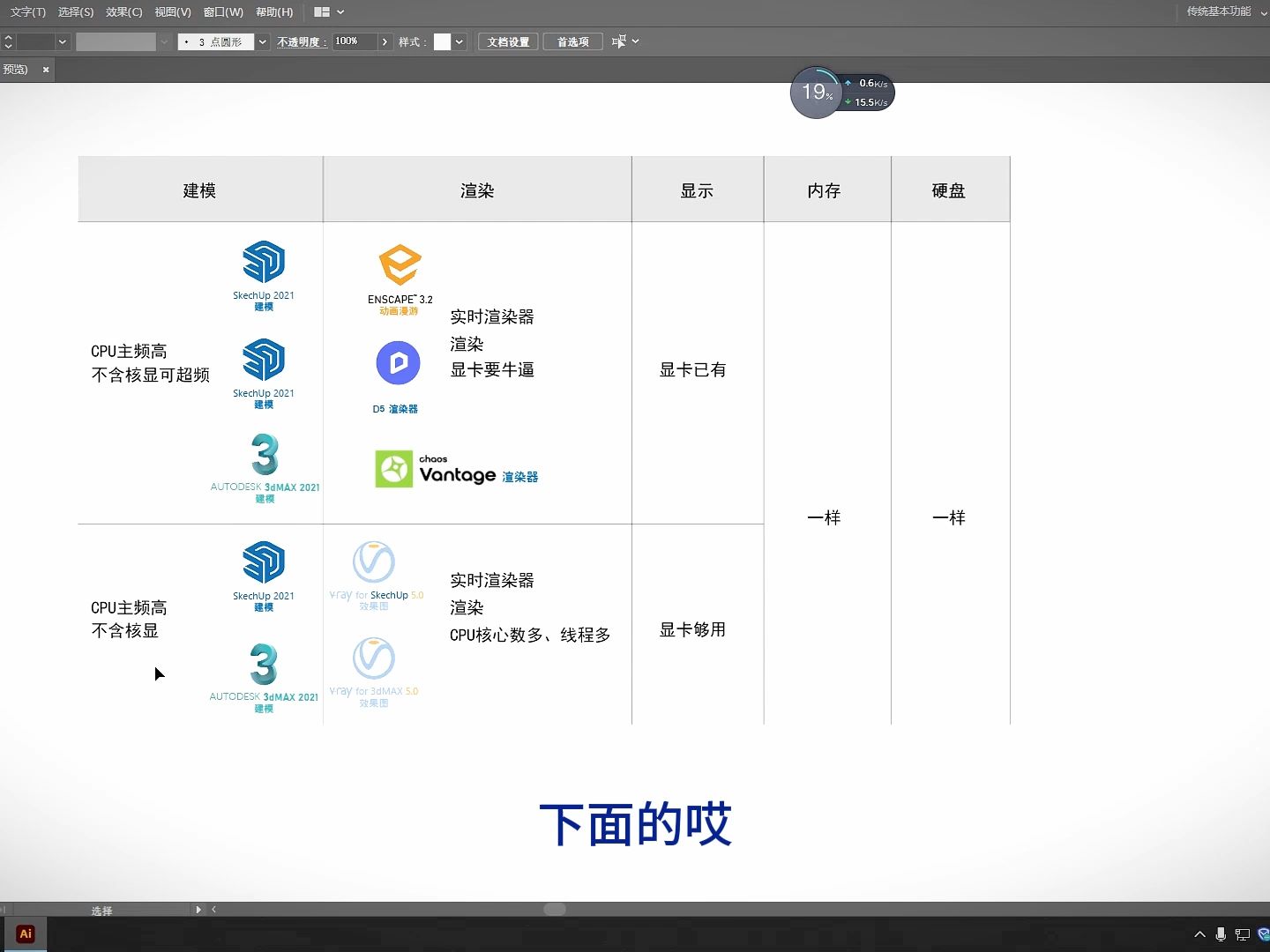Expand the opacity slider arrow
This screenshot has width=1270, height=952.
coord(385,41)
